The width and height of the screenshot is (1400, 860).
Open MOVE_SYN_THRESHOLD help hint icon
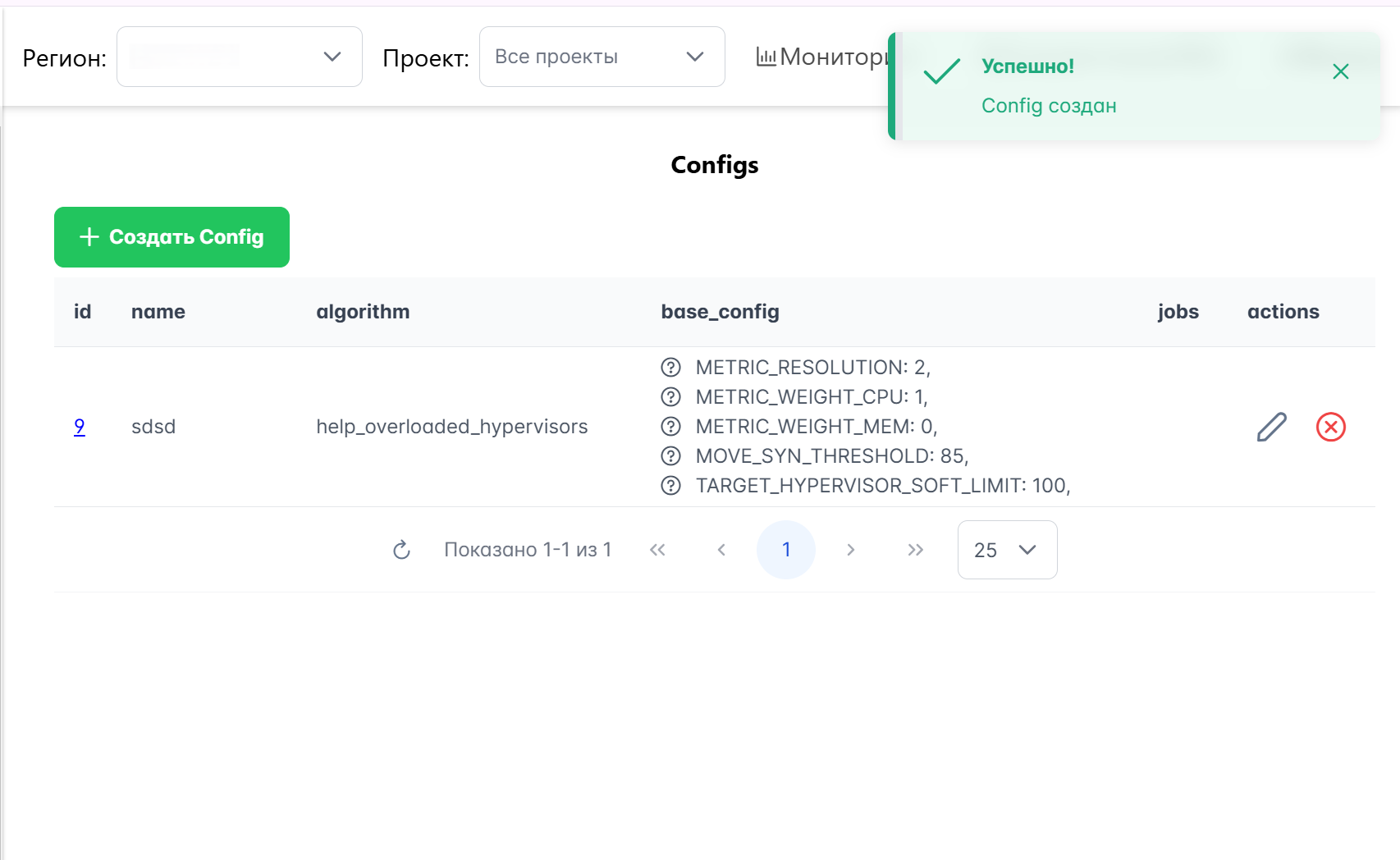coord(670,456)
